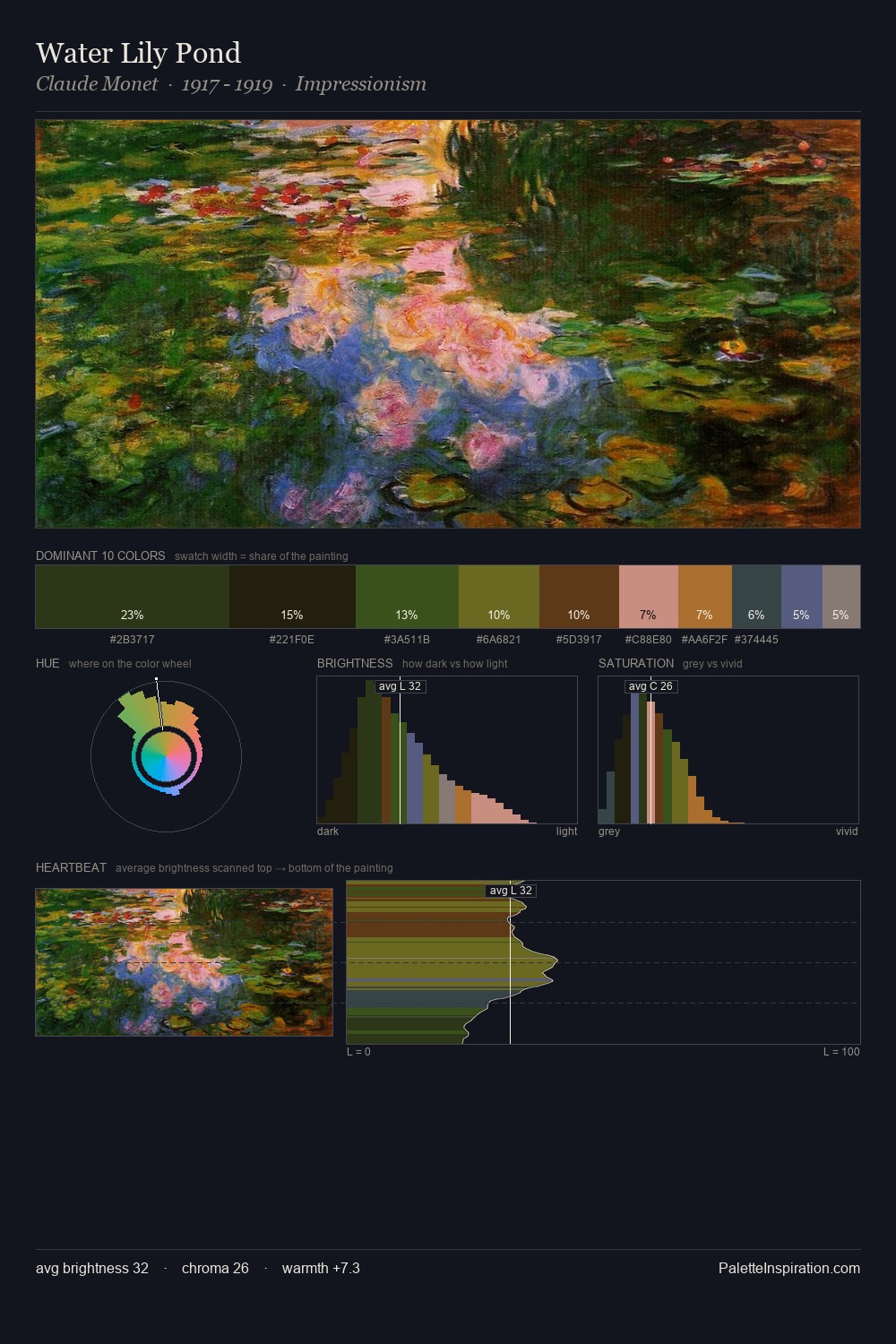Viewport: 896px width, 1344px height.
Task: Click the 'light' axis label
Action: tap(567, 831)
